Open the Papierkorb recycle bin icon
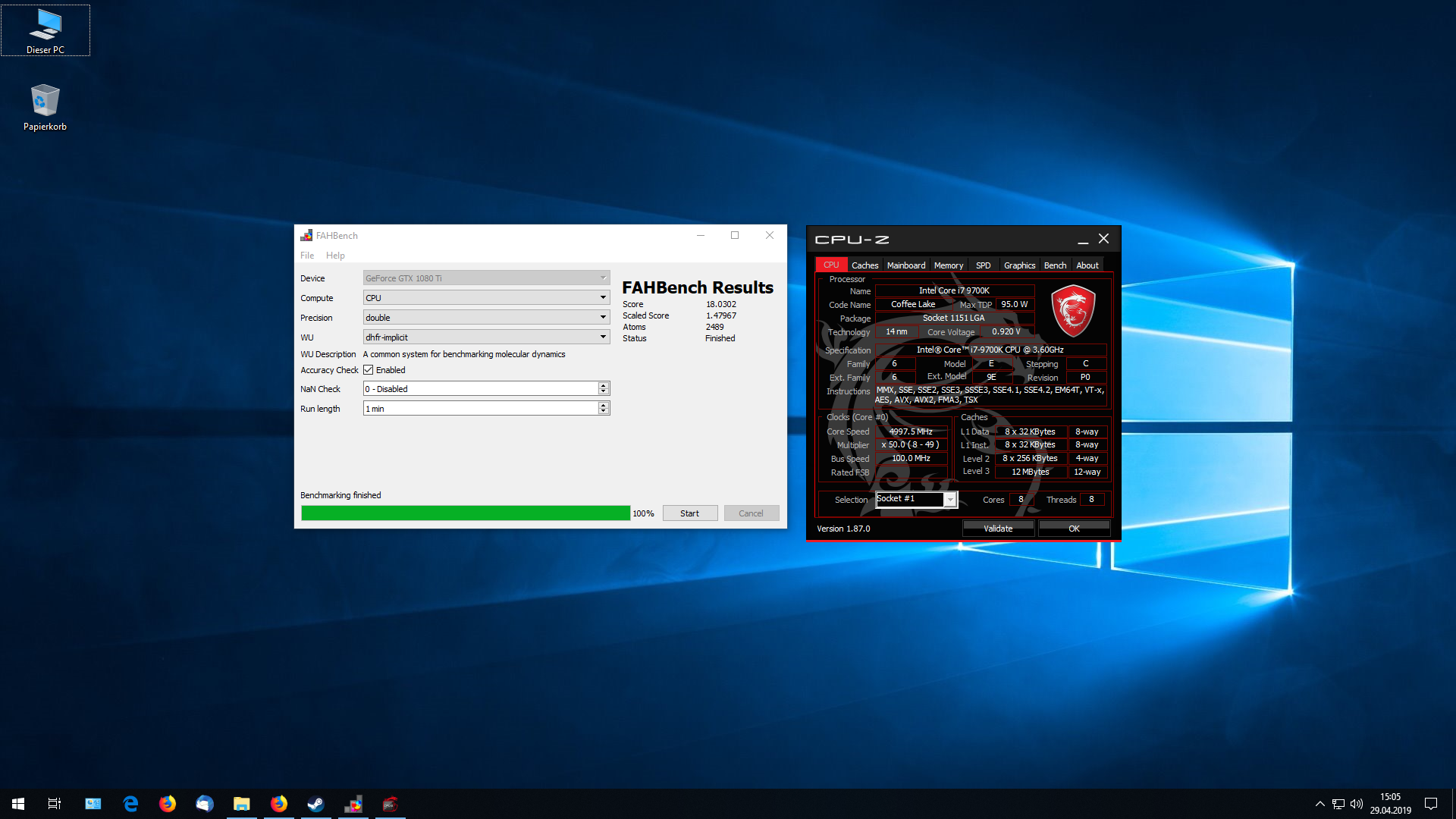Viewport: 1456px width, 819px height. pos(45,106)
